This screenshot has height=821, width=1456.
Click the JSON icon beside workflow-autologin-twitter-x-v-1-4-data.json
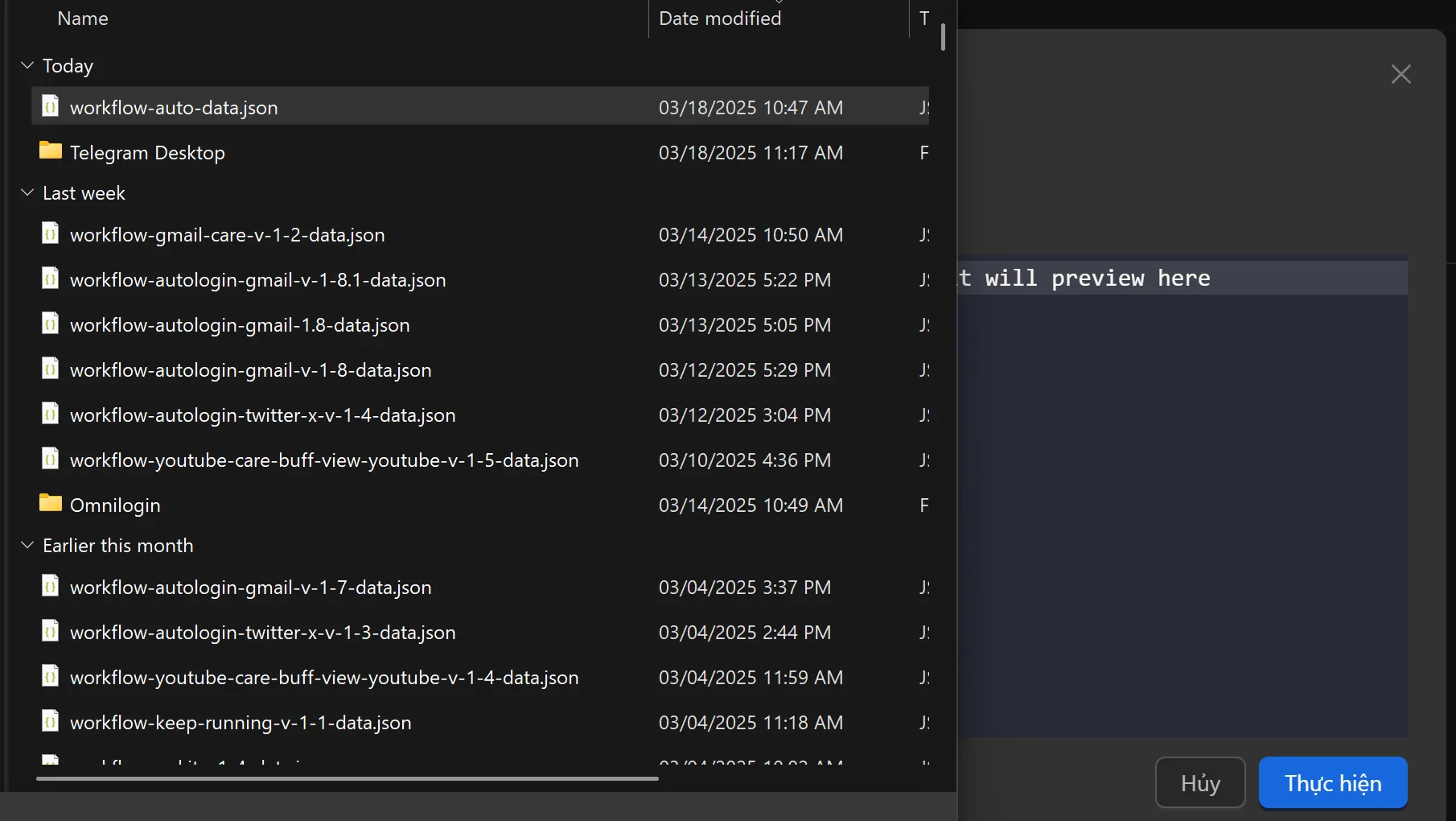coord(50,414)
